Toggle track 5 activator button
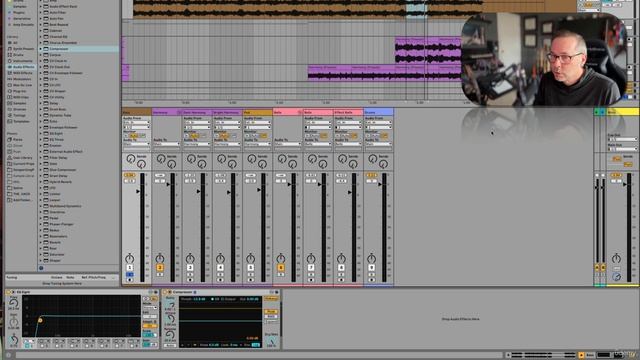Screen dimensions: 640x360 (250, 268)
